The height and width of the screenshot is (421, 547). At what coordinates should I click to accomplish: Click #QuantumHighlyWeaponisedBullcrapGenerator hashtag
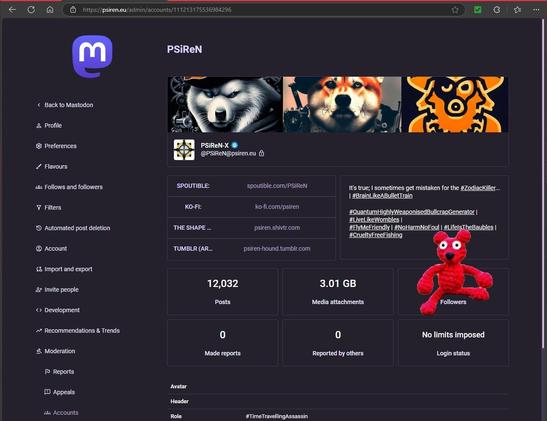pyautogui.click(x=412, y=212)
